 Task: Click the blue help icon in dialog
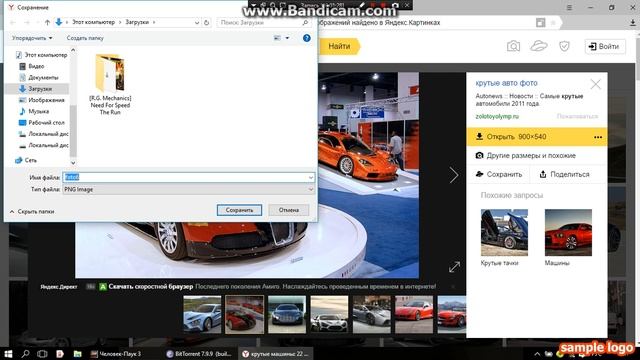tap(307, 38)
